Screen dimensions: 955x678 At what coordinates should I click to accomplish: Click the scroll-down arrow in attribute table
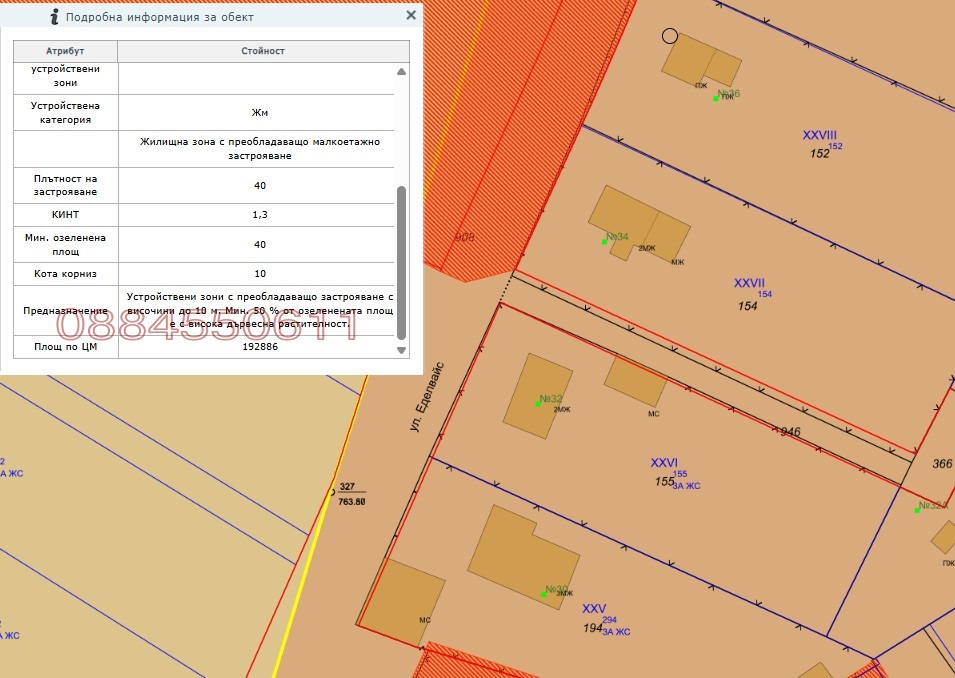(x=402, y=350)
